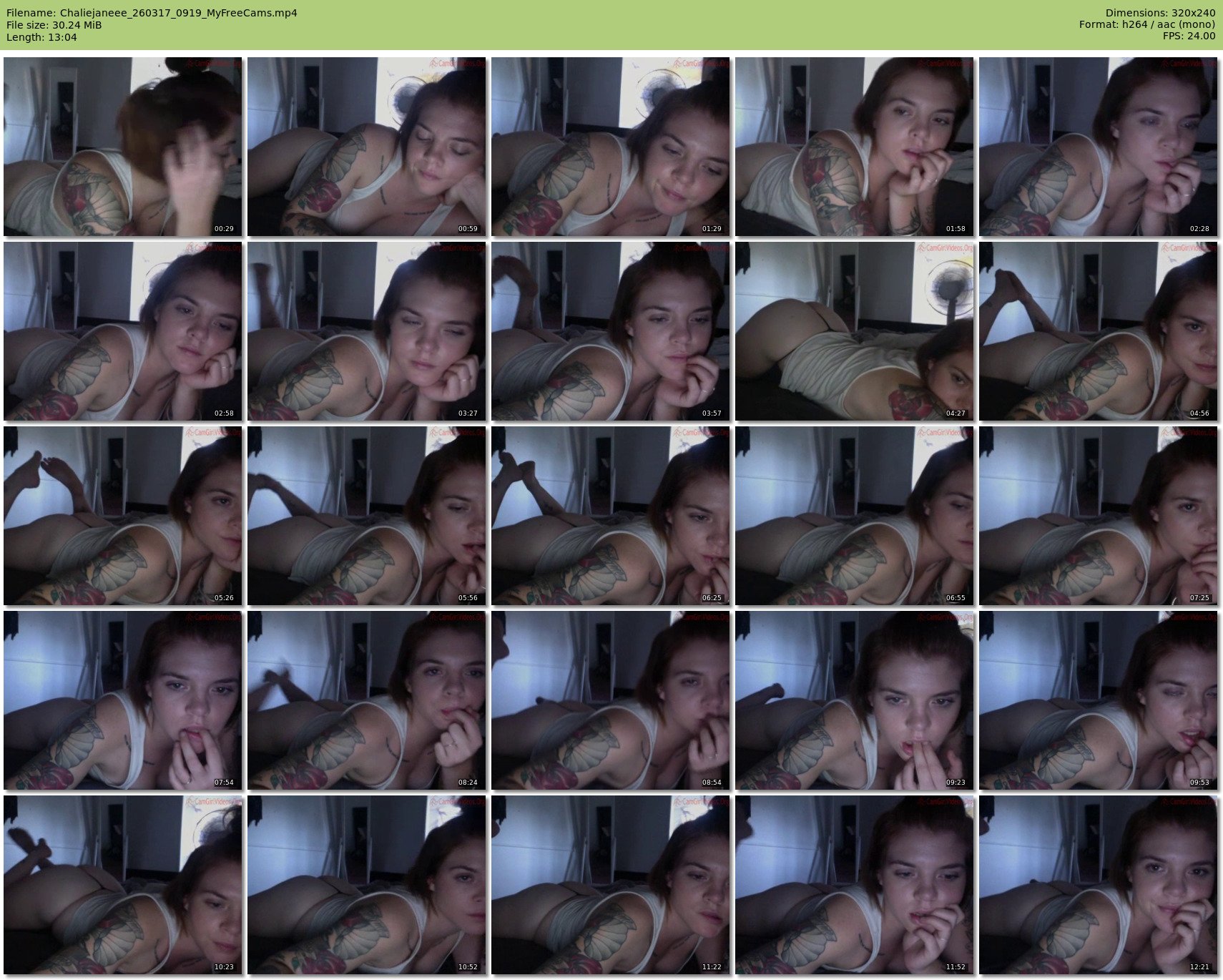Click the Dimensions 320x240 text

(x=1160, y=13)
